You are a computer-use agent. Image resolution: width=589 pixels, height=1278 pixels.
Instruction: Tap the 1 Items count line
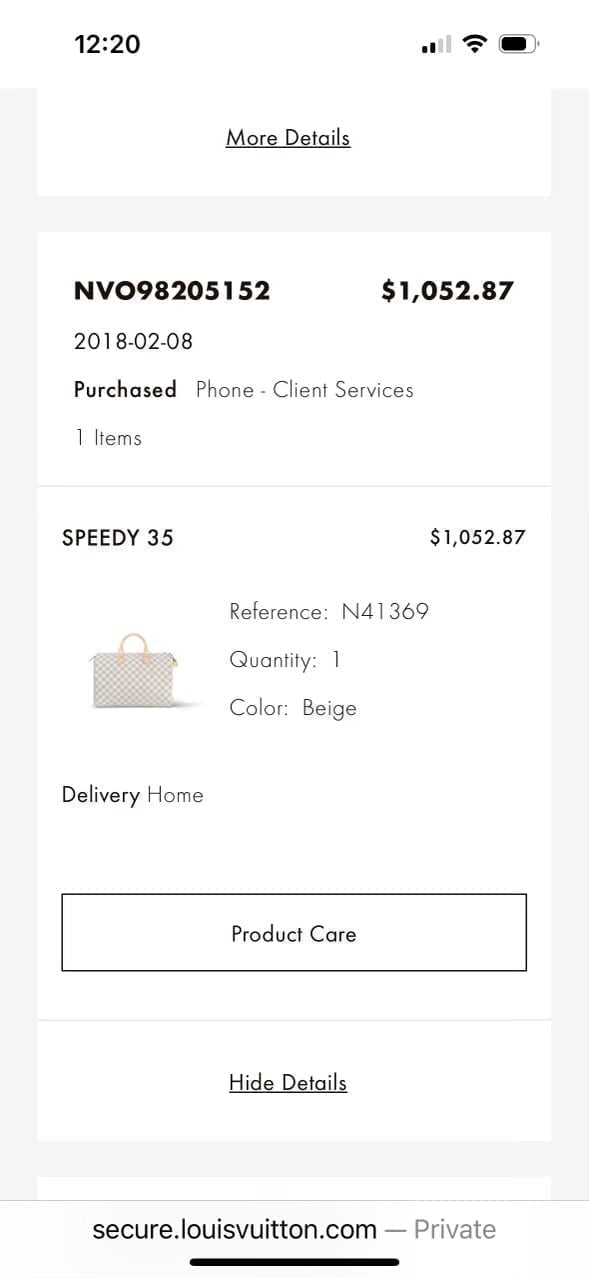[x=108, y=438]
